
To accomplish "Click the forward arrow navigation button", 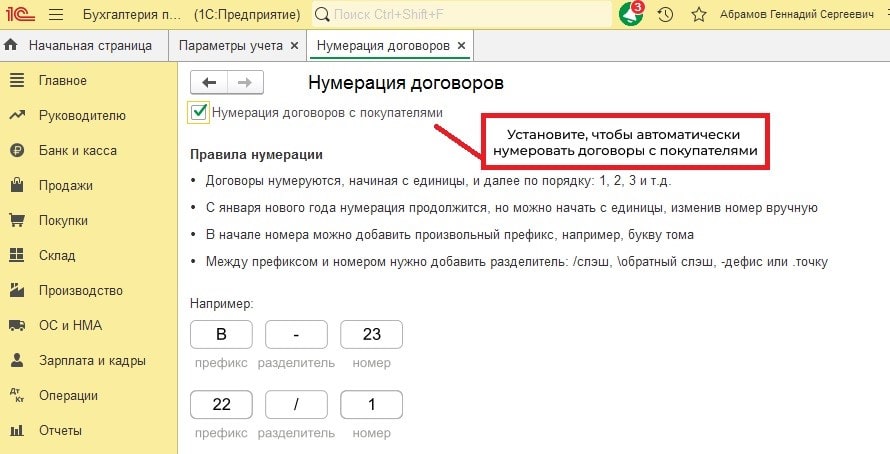I will tap(246, 83).
